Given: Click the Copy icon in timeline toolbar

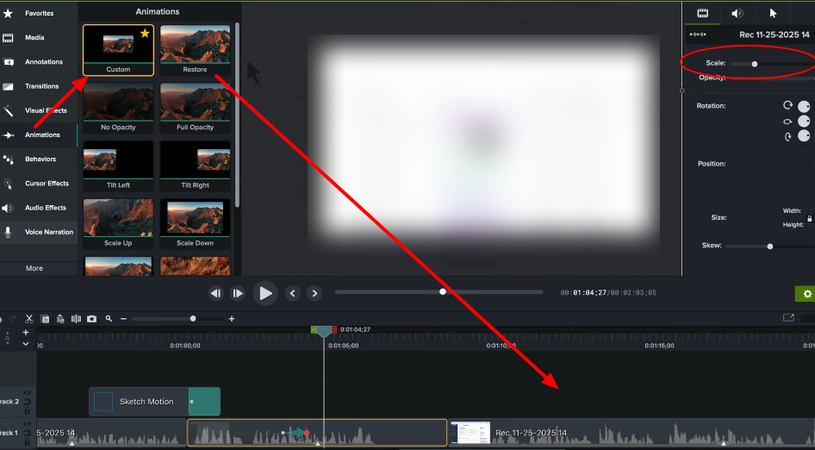Looking at the screenshot, I should point(45,319).
